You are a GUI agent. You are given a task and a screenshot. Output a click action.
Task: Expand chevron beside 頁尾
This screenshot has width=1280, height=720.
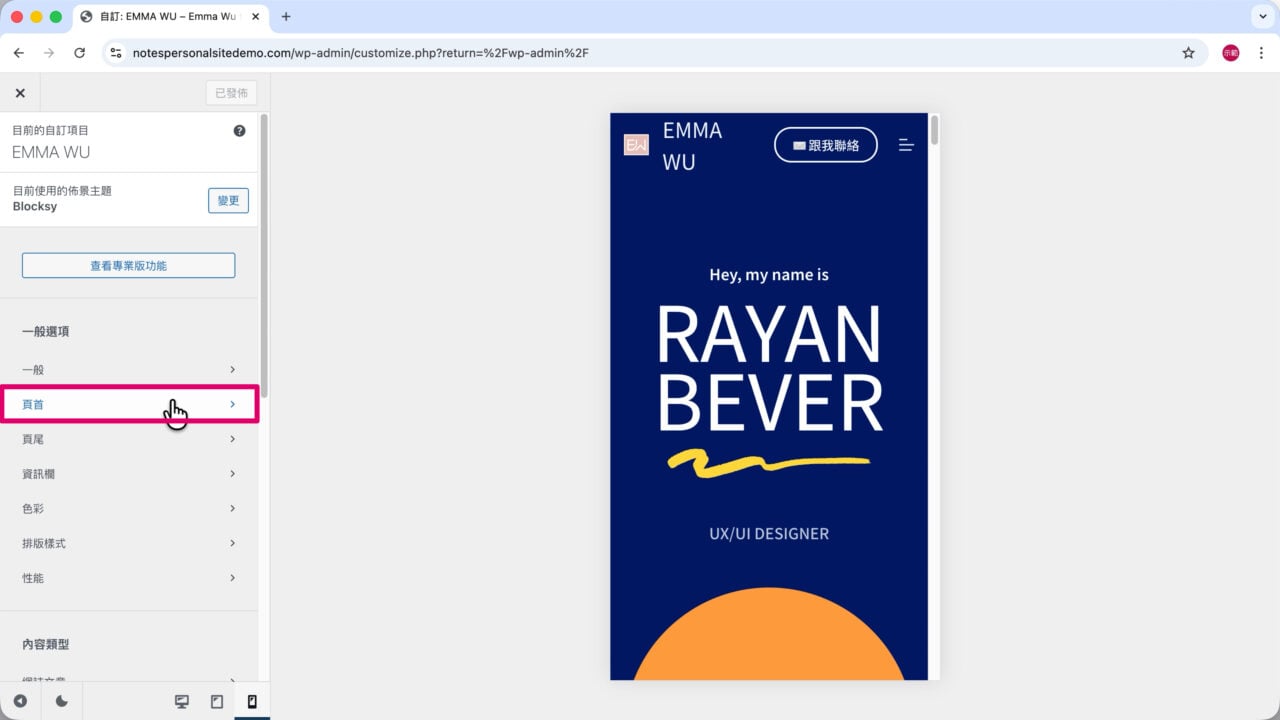232,439
